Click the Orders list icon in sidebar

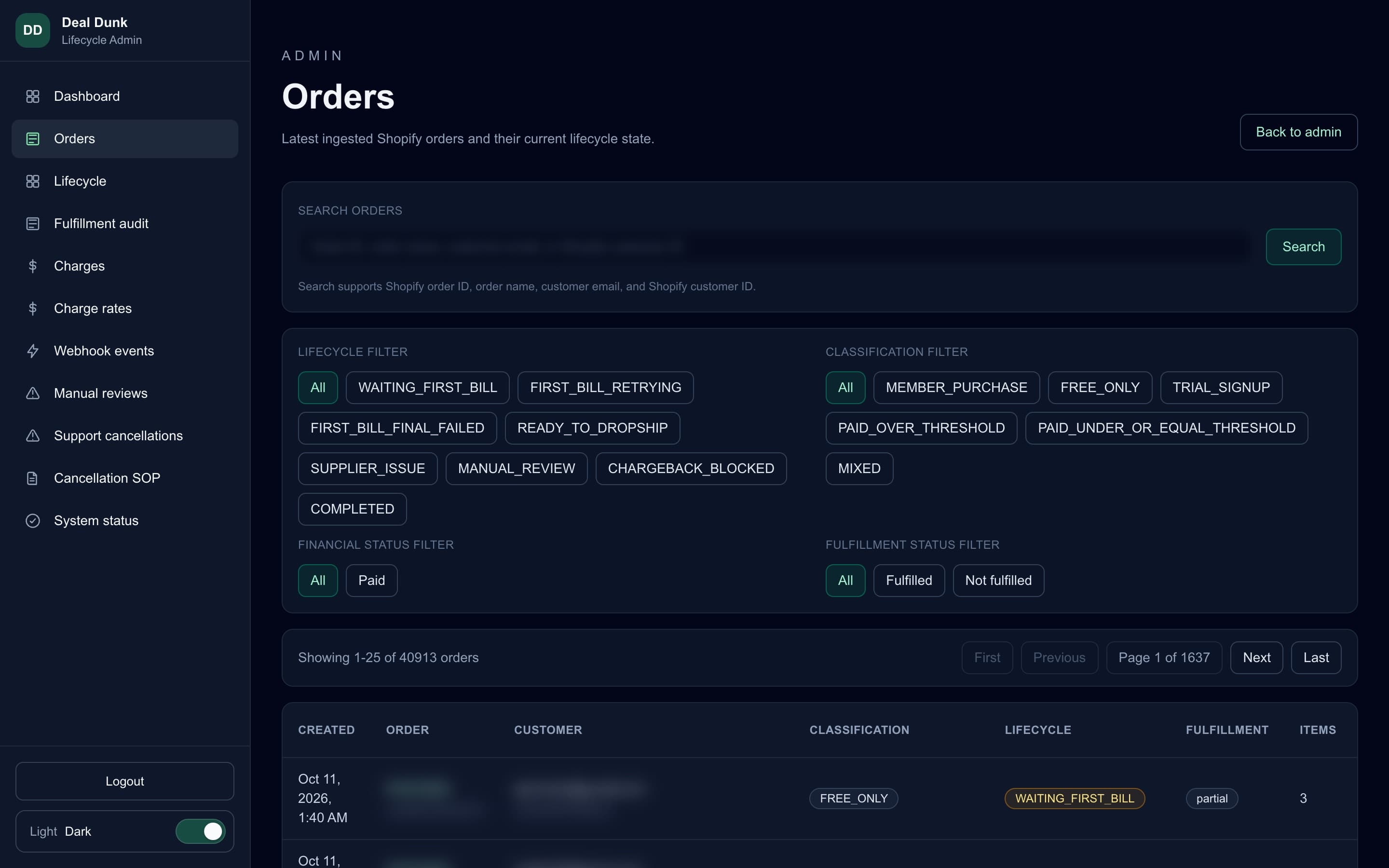coord(33,139)
